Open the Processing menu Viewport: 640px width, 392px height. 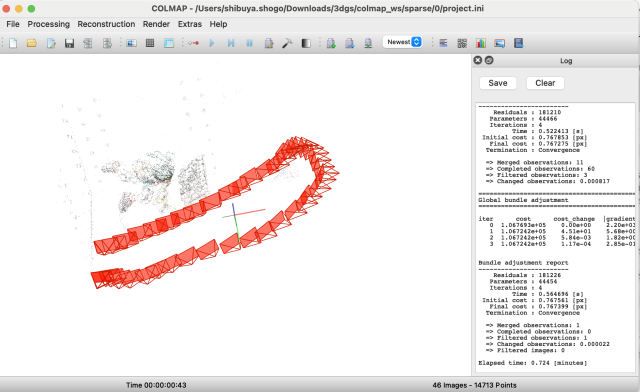pos(49,24)
